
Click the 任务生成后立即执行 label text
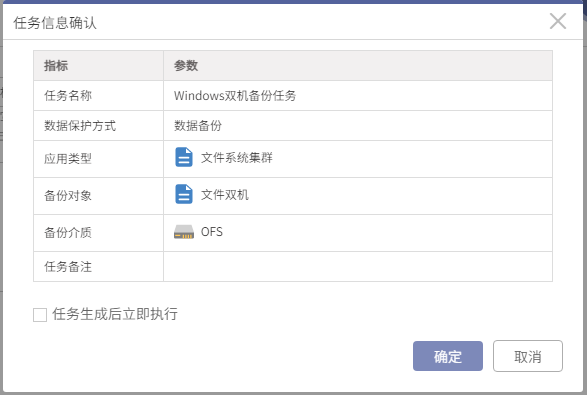coord(115,314)
